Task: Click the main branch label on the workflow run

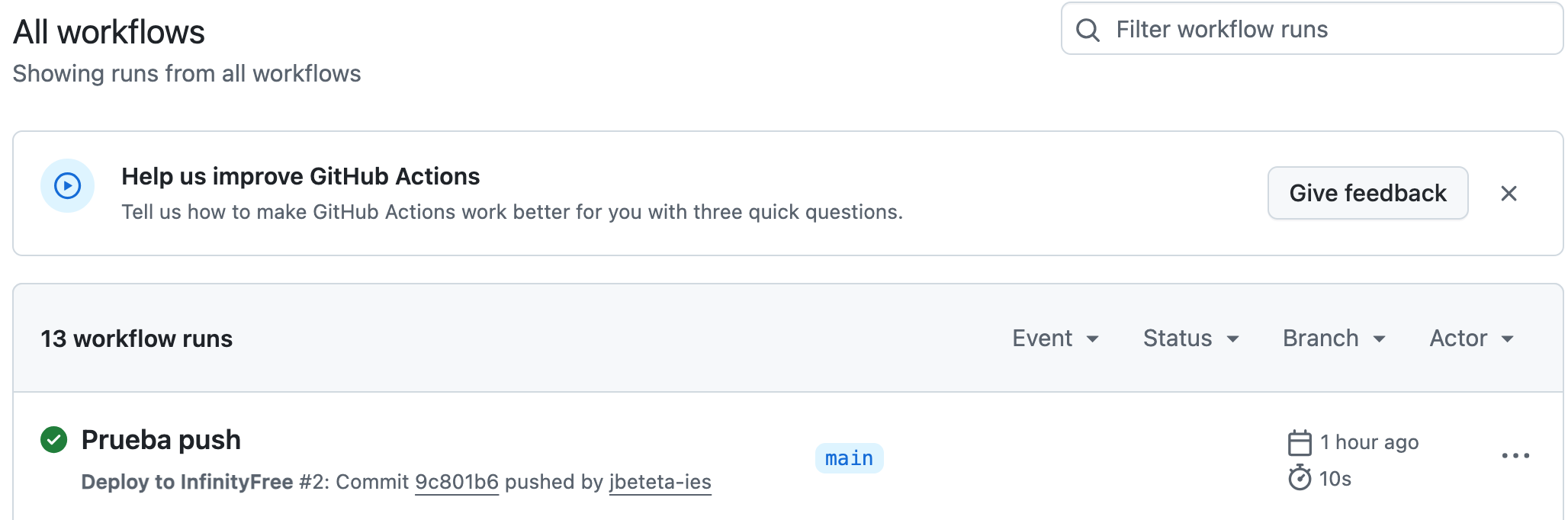Action: click(849, 457)
